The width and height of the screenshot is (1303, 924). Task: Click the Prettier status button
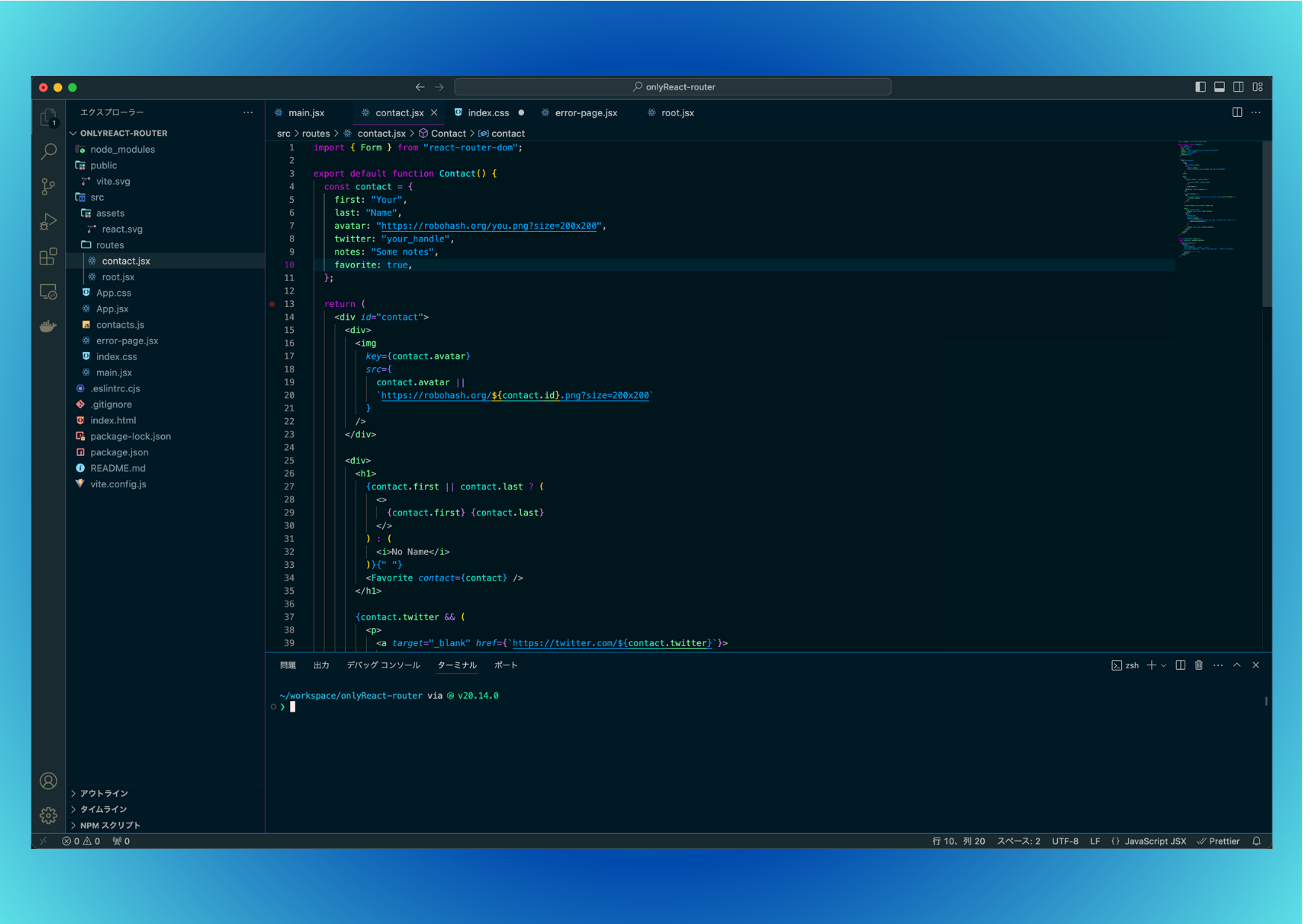(x=1218, y=841)
